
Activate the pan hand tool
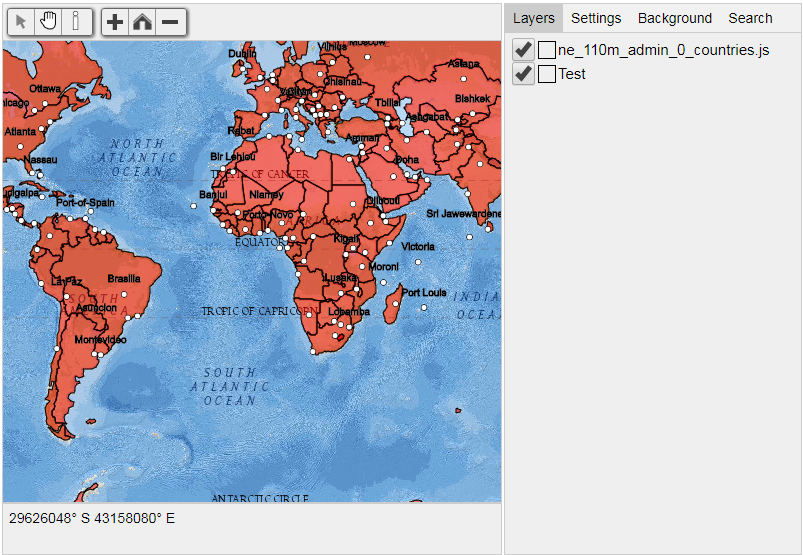tap(48, 21)
